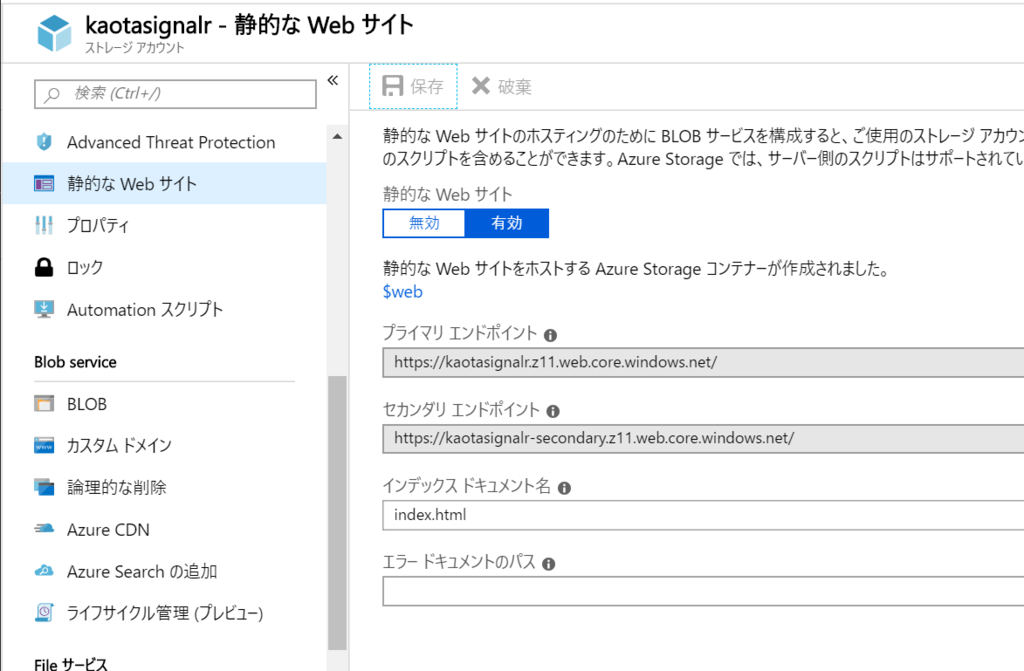Image resolution: width=1024 pixels, height=671 pixels.
Task: Click sidebar scrollbar up arrow
Action: pyautogui.click(x=337, y=137)
